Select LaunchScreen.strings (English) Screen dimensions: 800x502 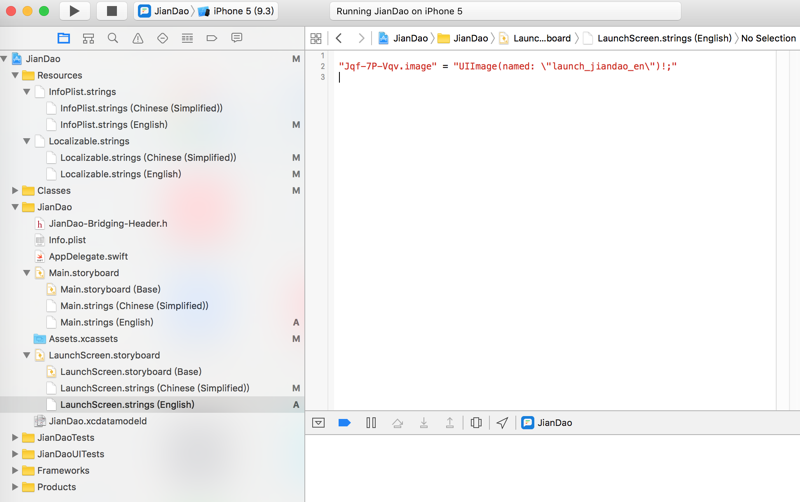tap(152, 405)
